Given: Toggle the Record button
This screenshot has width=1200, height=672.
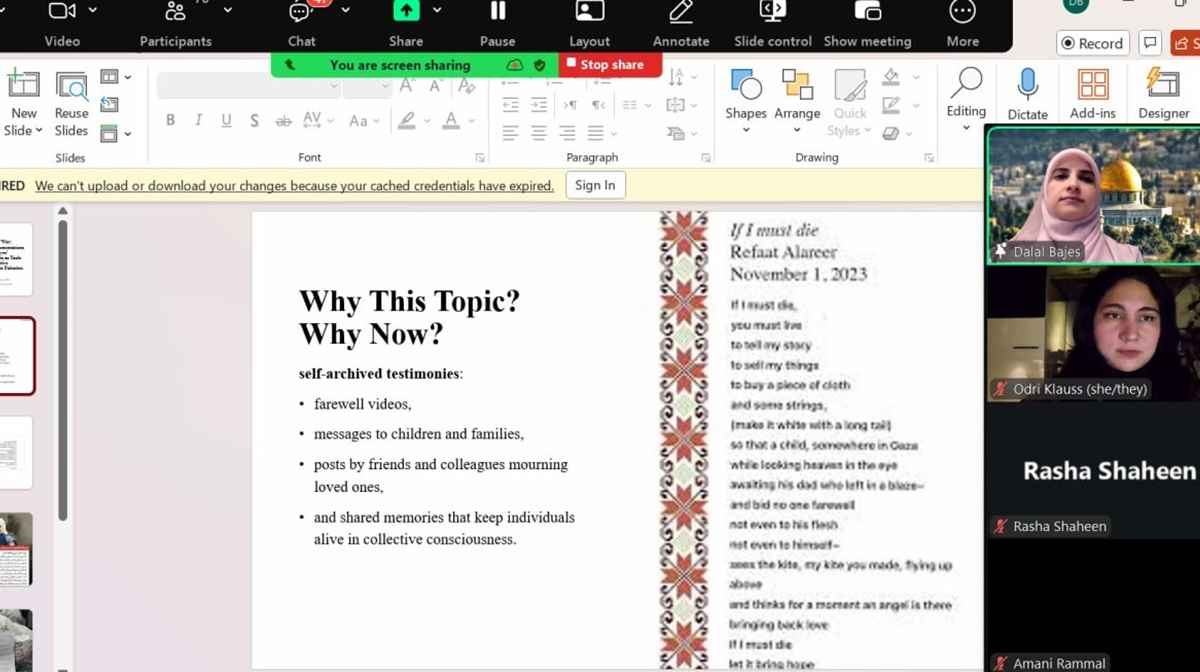Looking at the screenshot, I should click(1091, 43).
